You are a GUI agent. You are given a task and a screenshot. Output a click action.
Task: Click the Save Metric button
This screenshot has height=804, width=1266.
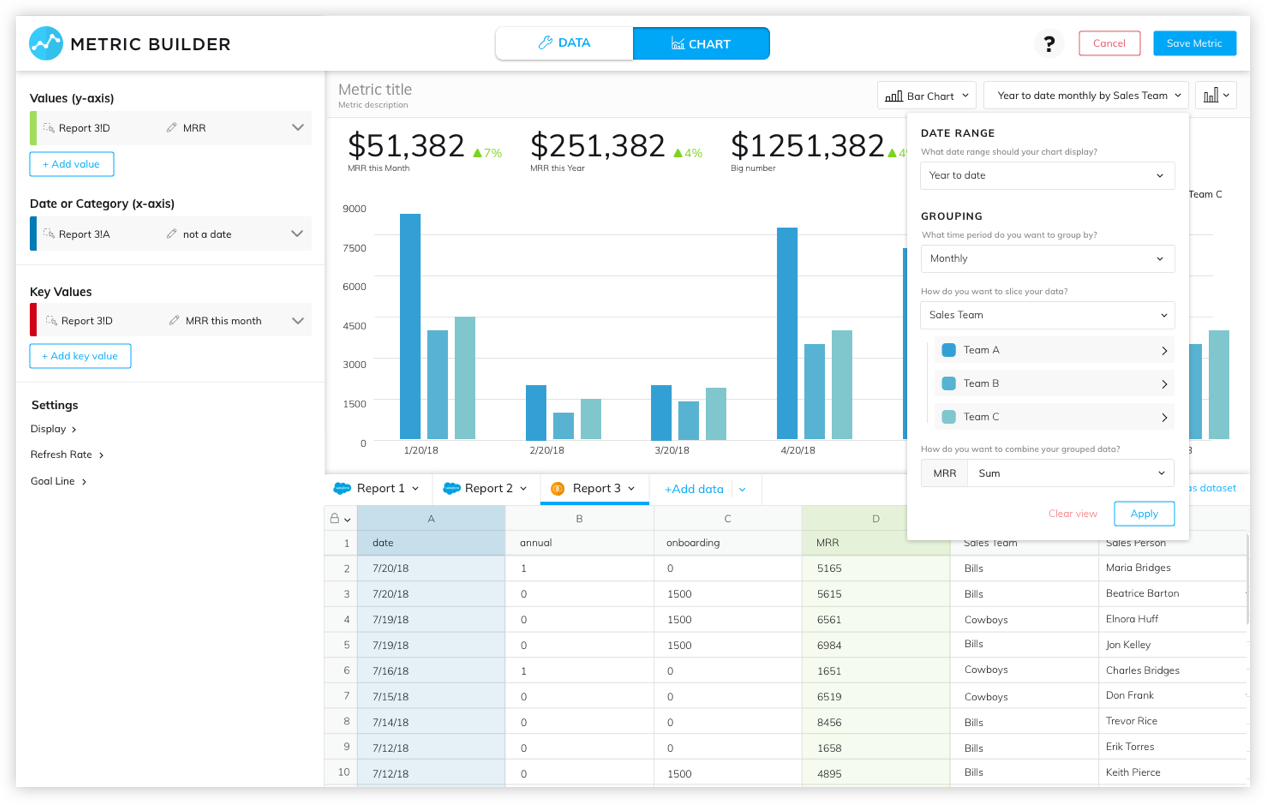pyautogui.click(x=1194, y=43)
